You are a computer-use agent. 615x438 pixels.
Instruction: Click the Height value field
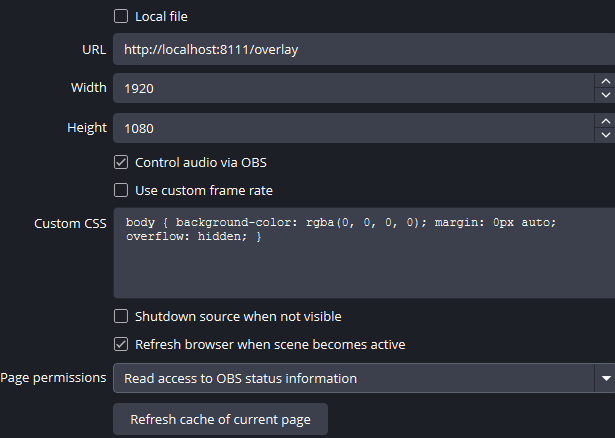tap(350, 128)
